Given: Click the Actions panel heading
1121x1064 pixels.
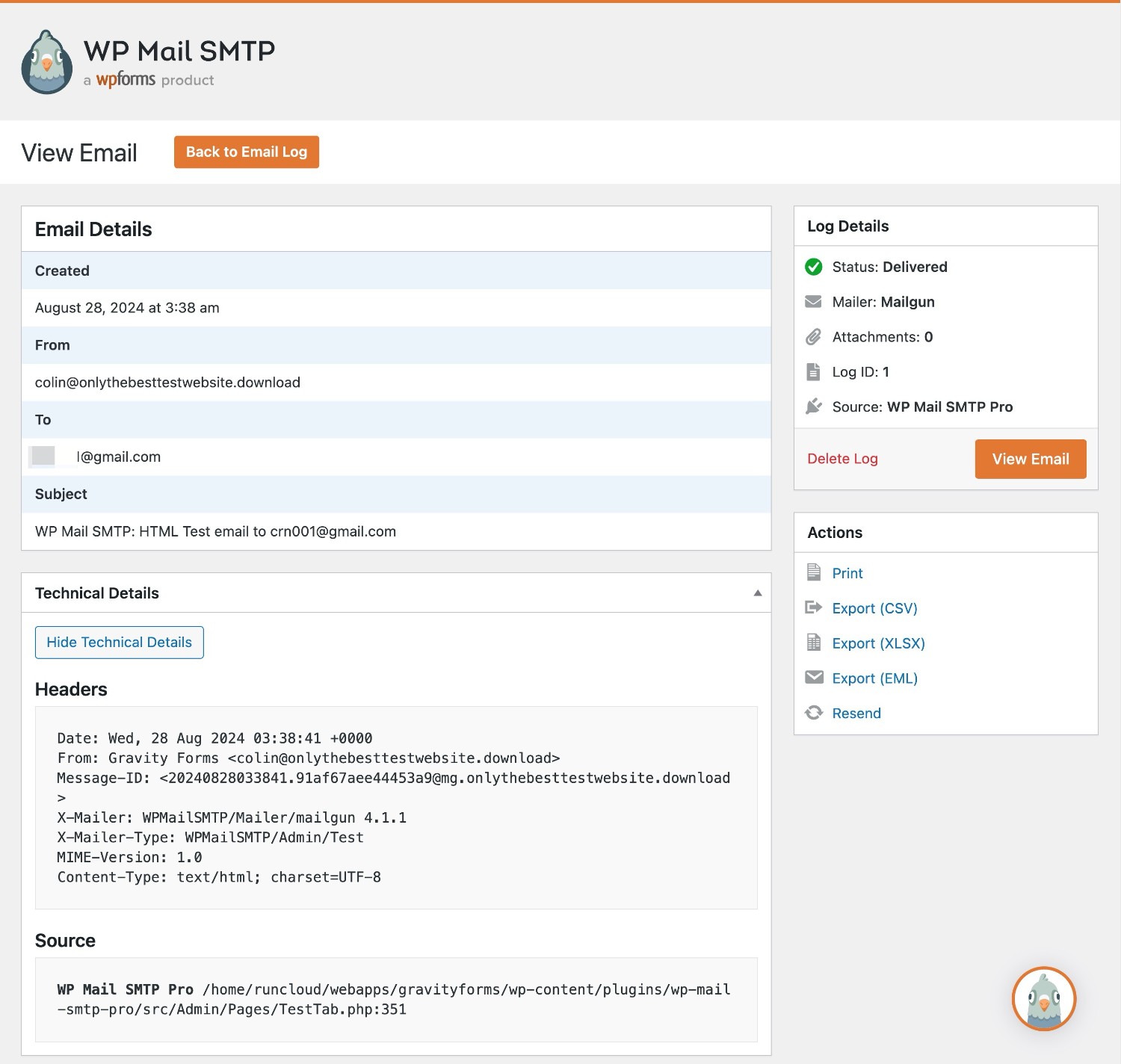Looking at the screenshot, I should 835,533.
